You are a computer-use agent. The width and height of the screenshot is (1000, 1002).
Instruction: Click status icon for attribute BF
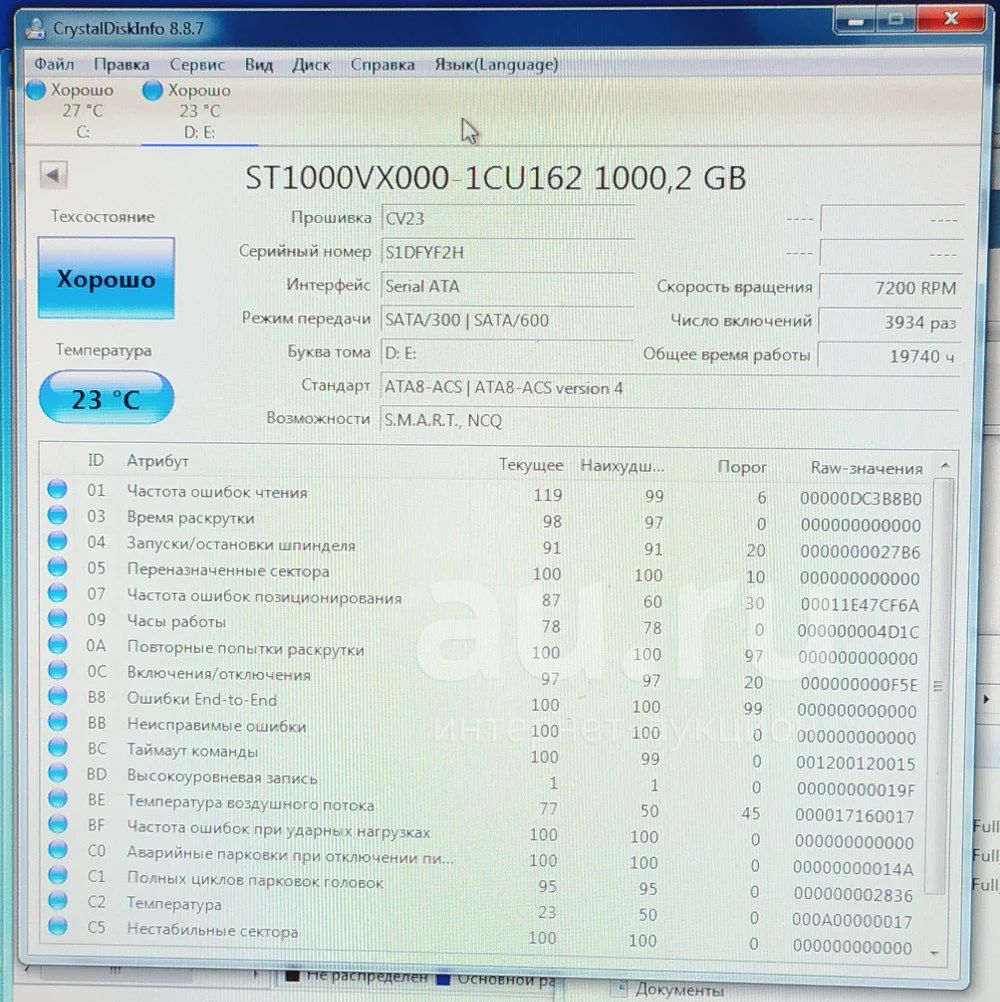point(58,824)
